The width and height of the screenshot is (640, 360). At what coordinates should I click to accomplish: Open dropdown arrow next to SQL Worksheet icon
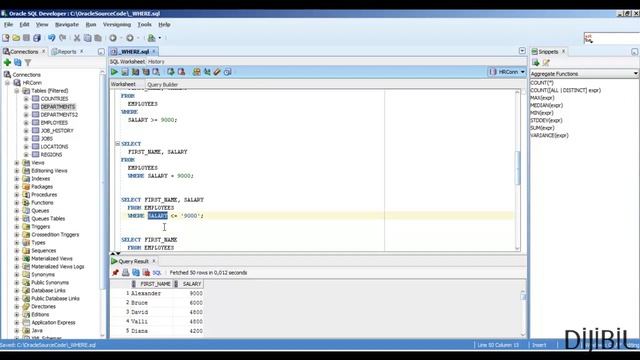point(160,38)
